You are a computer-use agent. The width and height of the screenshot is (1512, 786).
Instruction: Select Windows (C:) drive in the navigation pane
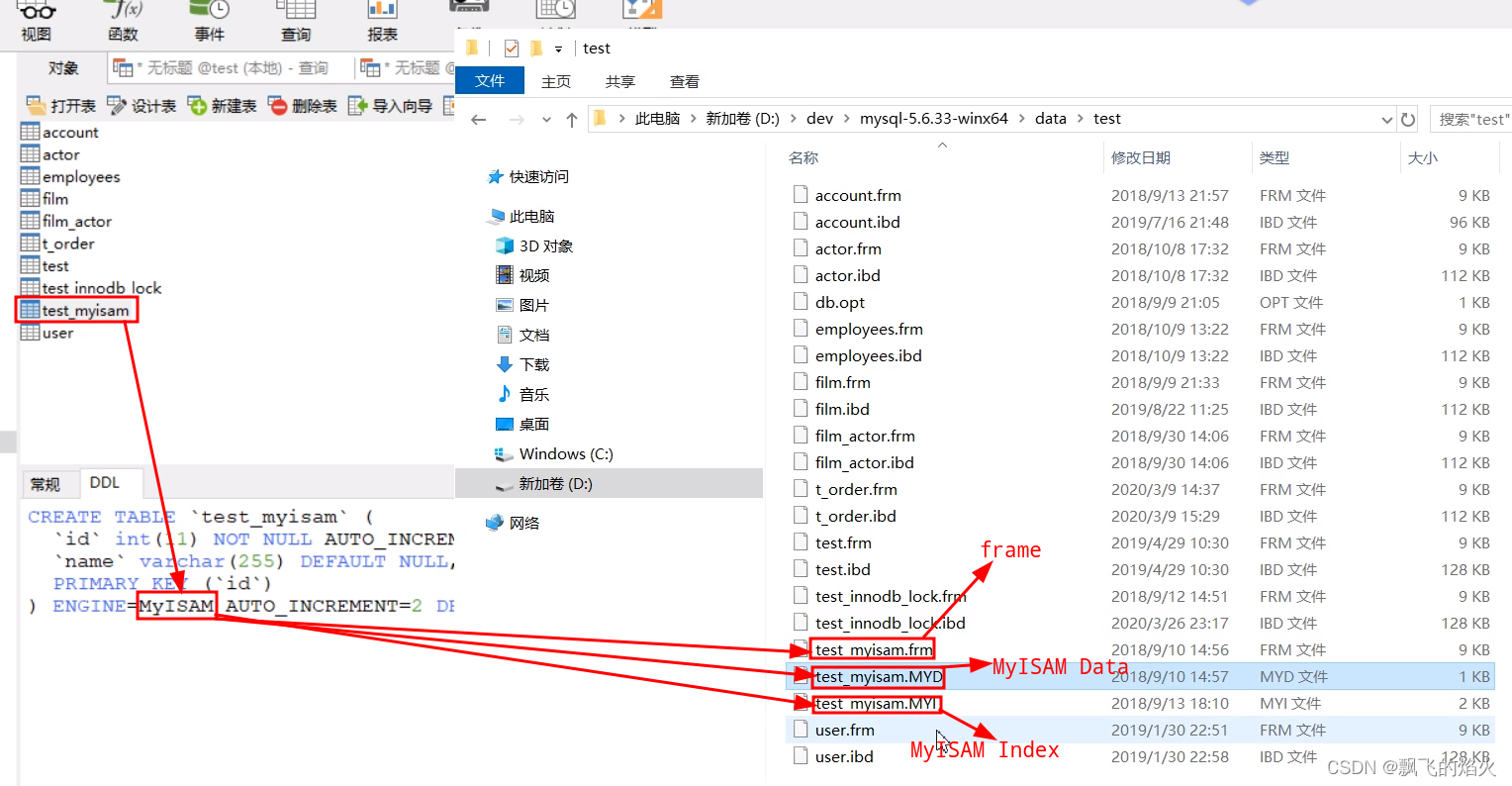coord(554,454)
